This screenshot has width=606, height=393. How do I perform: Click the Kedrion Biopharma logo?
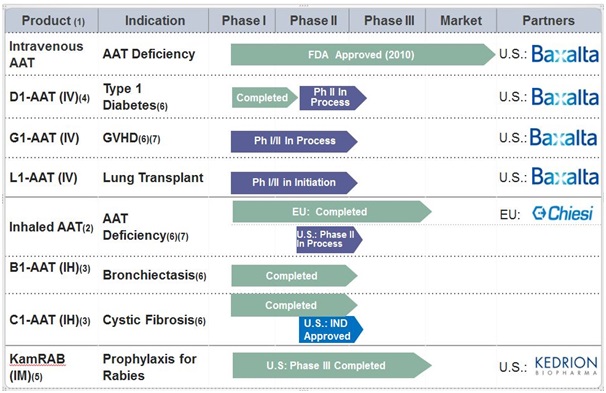(x=566, y=366)
